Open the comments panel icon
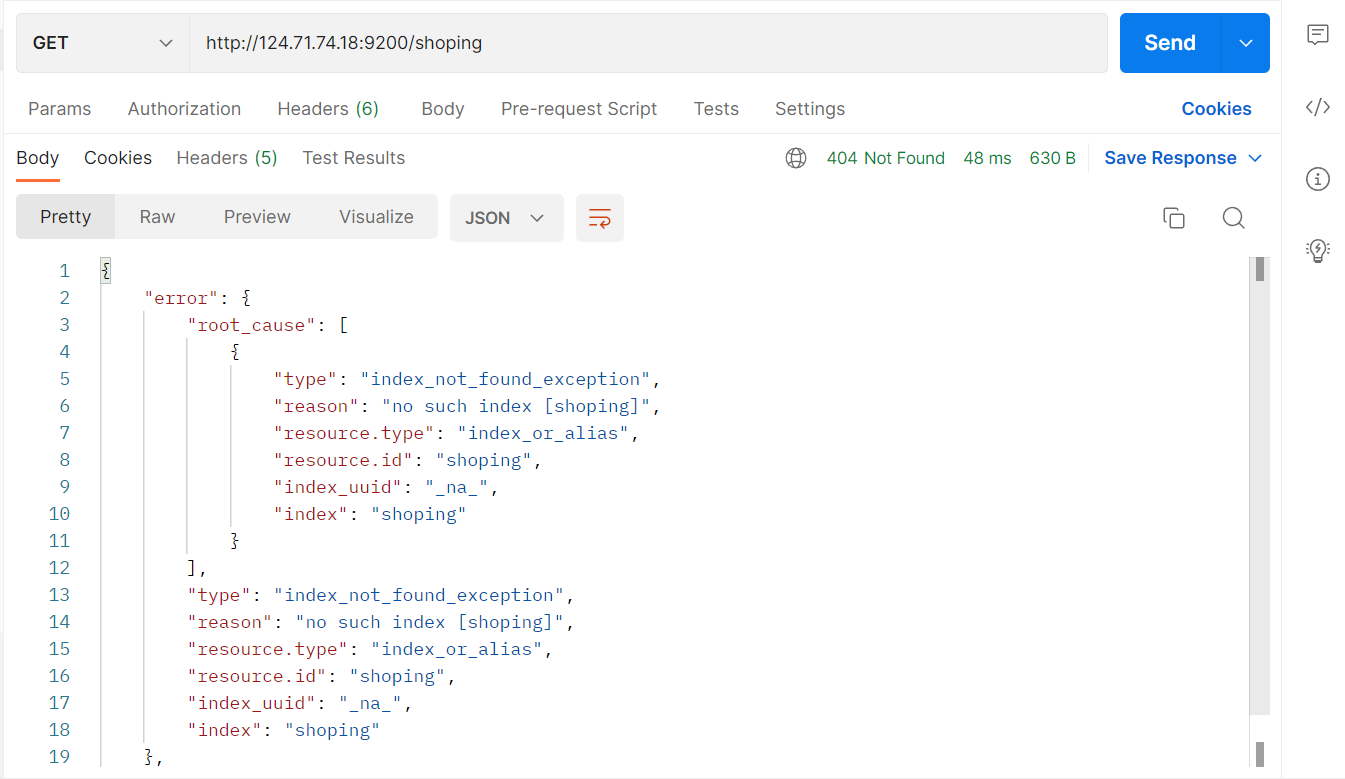 (1318, 36)
